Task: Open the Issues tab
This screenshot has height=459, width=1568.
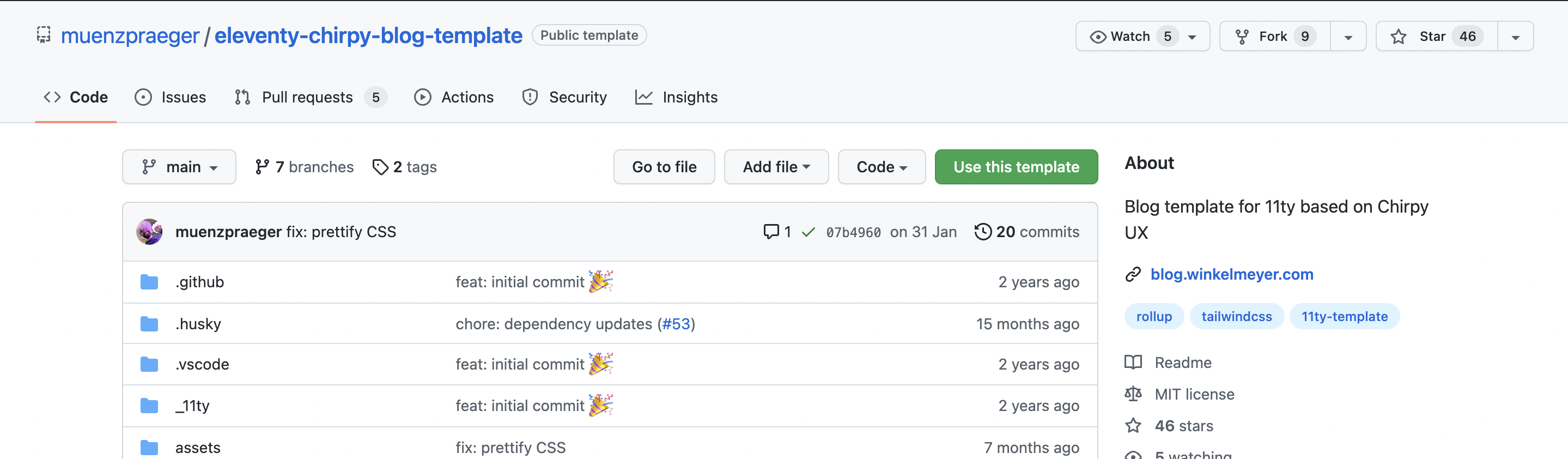Action: point(171,98)
